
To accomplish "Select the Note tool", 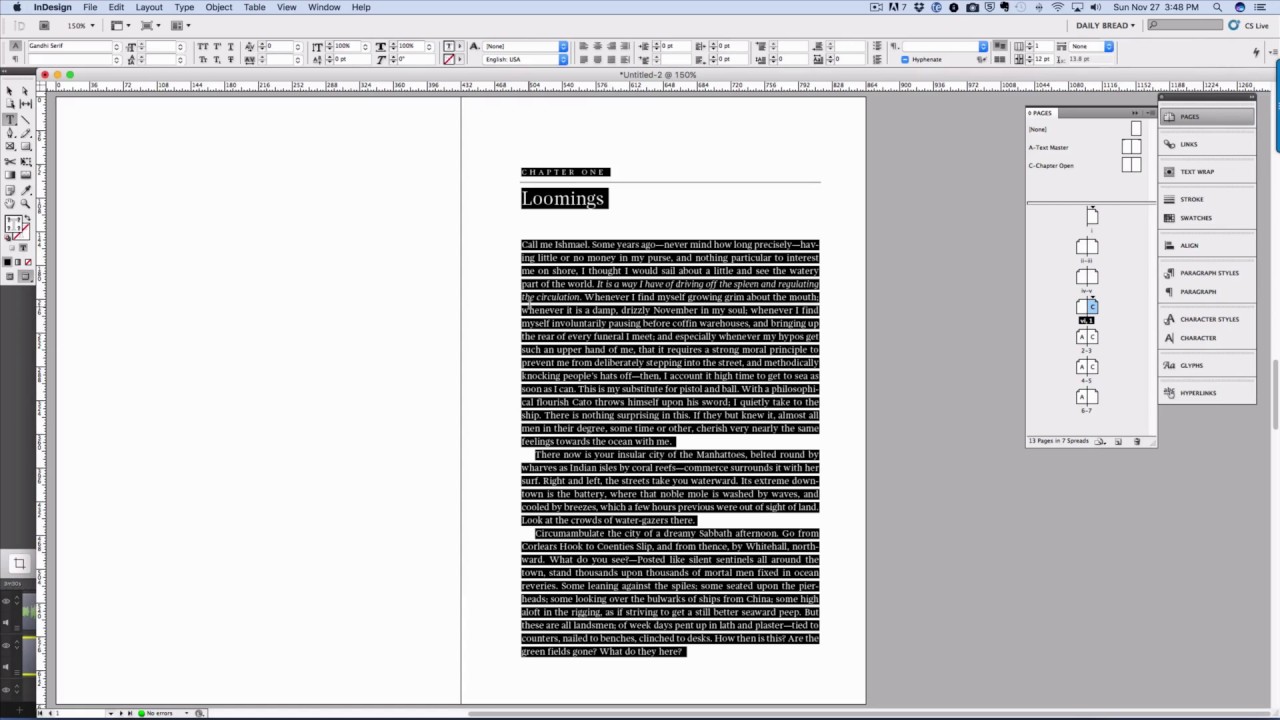I will tap(10, 190).
